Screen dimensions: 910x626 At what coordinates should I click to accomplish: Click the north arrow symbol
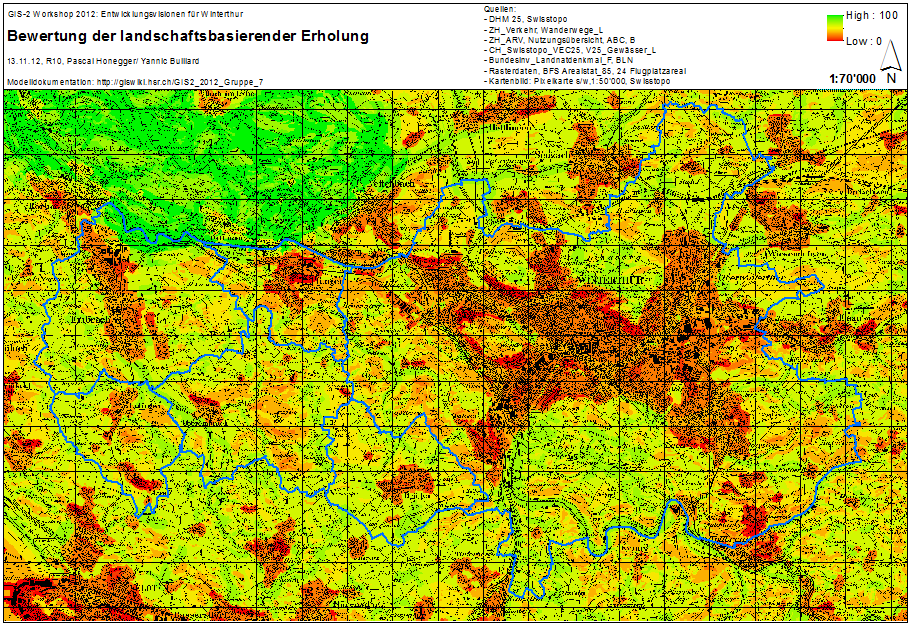pyautogui.click(x=890, y=70)
